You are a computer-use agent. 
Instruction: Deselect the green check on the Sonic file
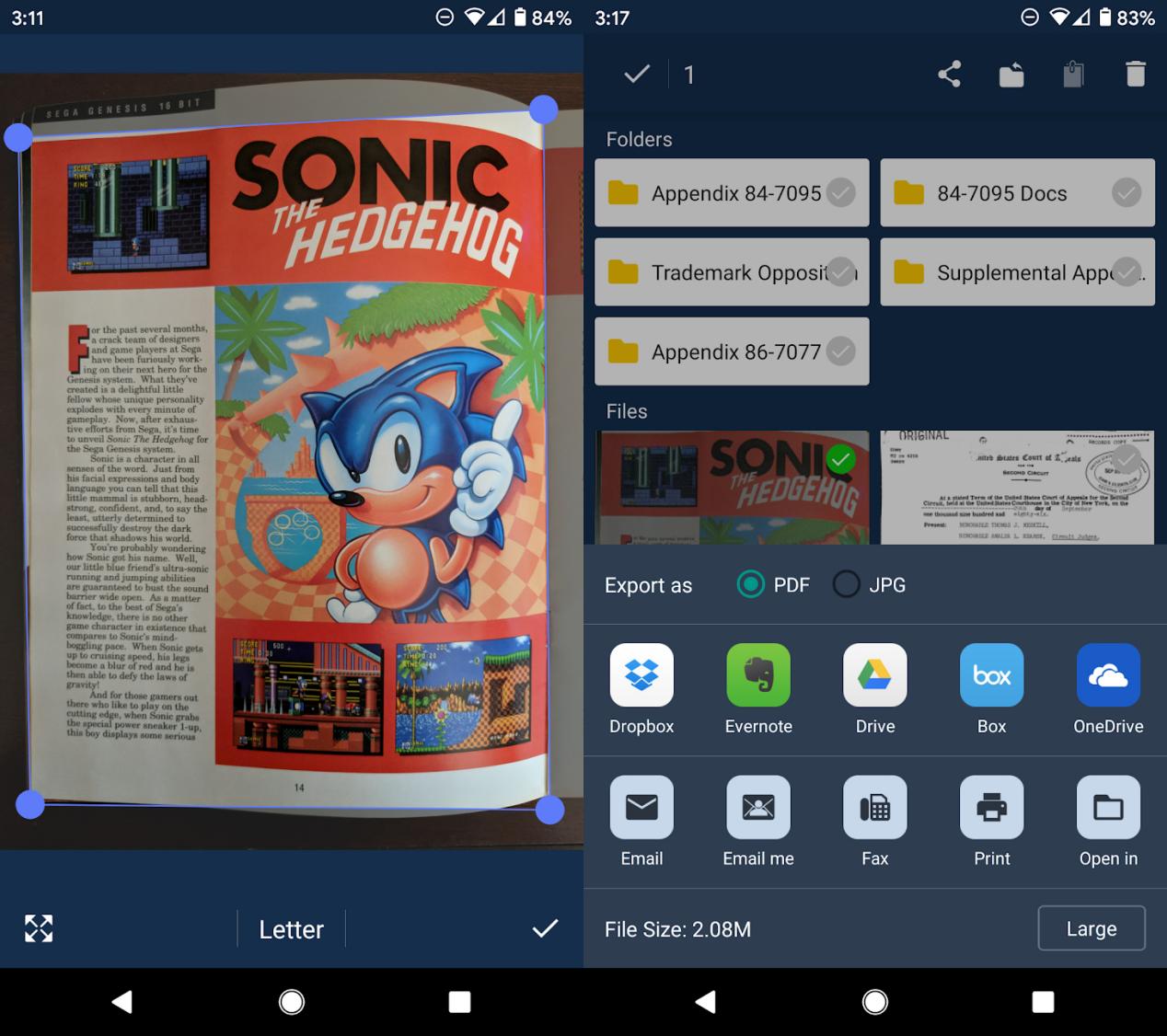[840, 459]
